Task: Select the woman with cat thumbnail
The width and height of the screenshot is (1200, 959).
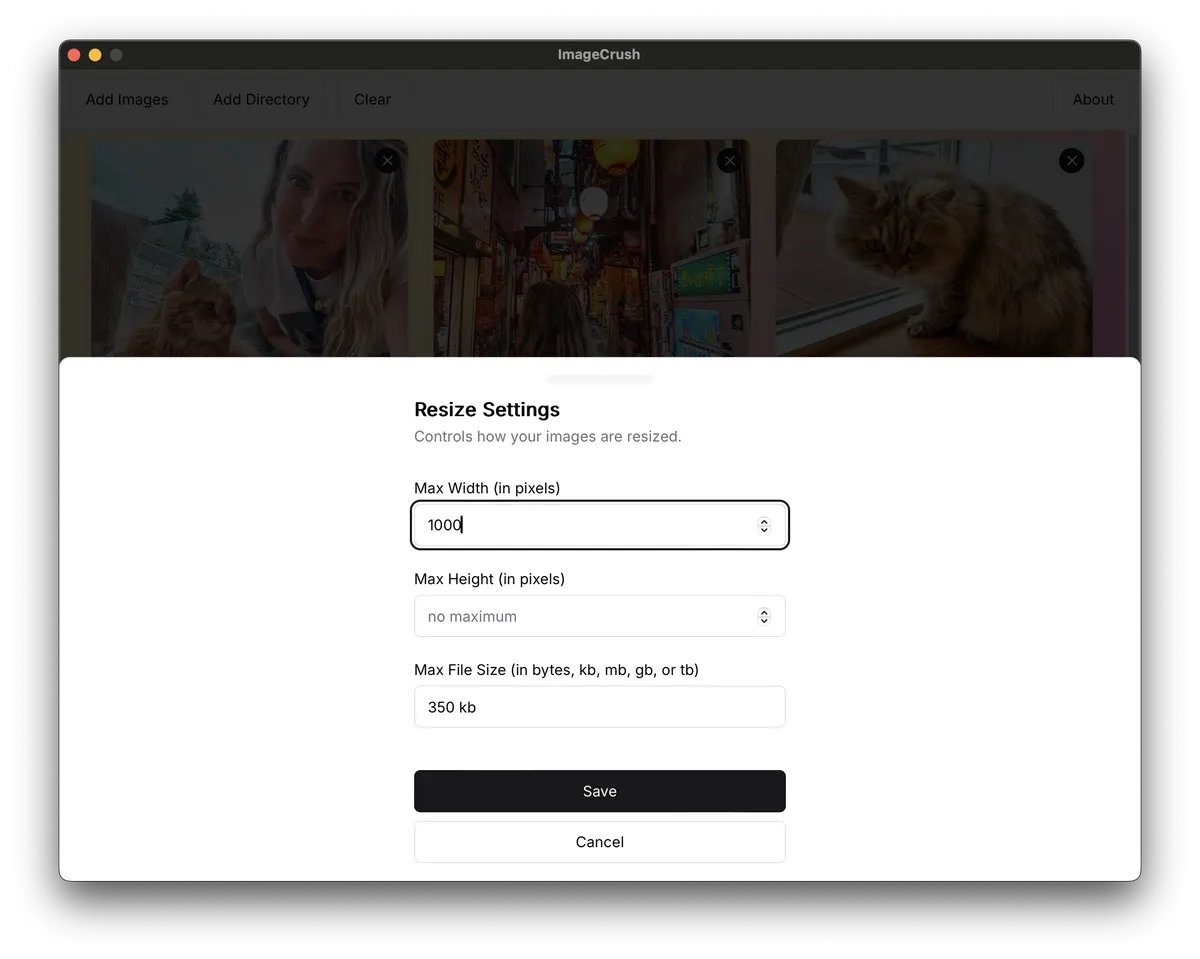Action: (249, 248)
